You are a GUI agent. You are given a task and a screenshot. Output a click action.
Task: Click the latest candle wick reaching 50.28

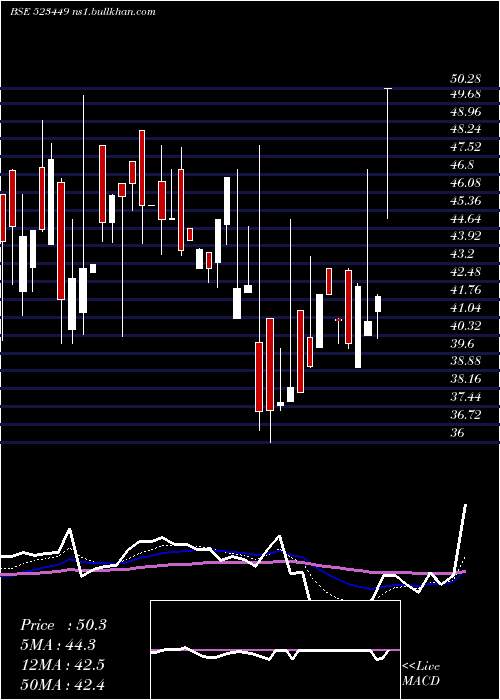(388, 154)
